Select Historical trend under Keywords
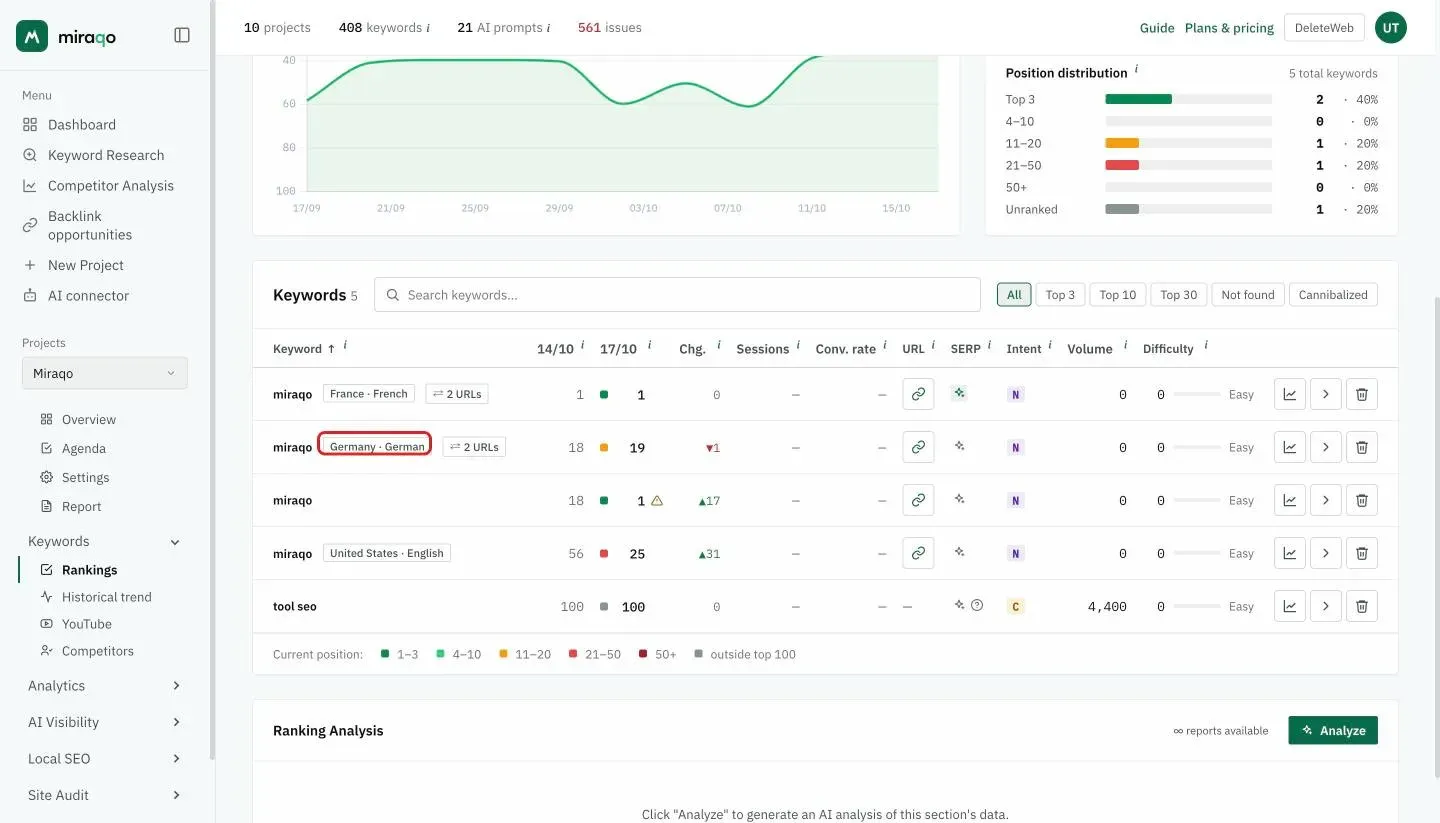This screenshot has height=823, width=1440. pos(107,597)
